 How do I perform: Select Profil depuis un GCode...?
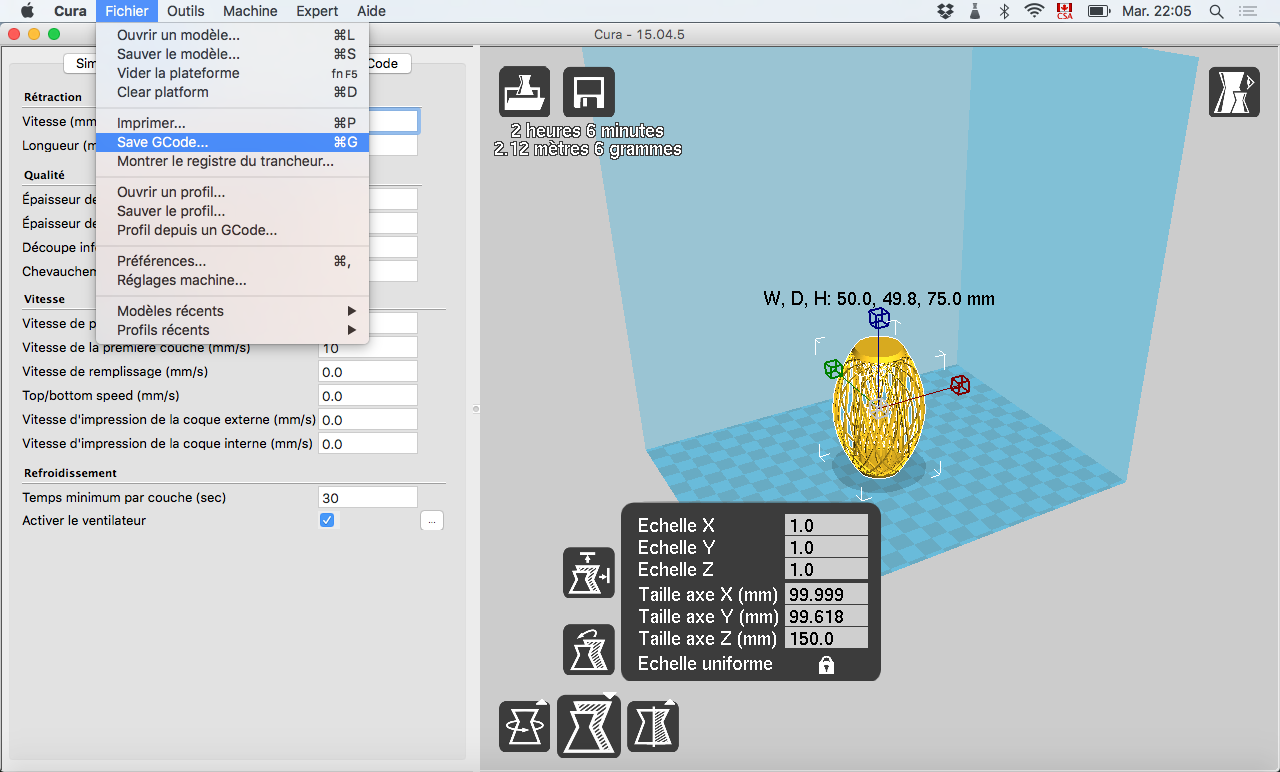pyautogui.click(x=232, y=230)
